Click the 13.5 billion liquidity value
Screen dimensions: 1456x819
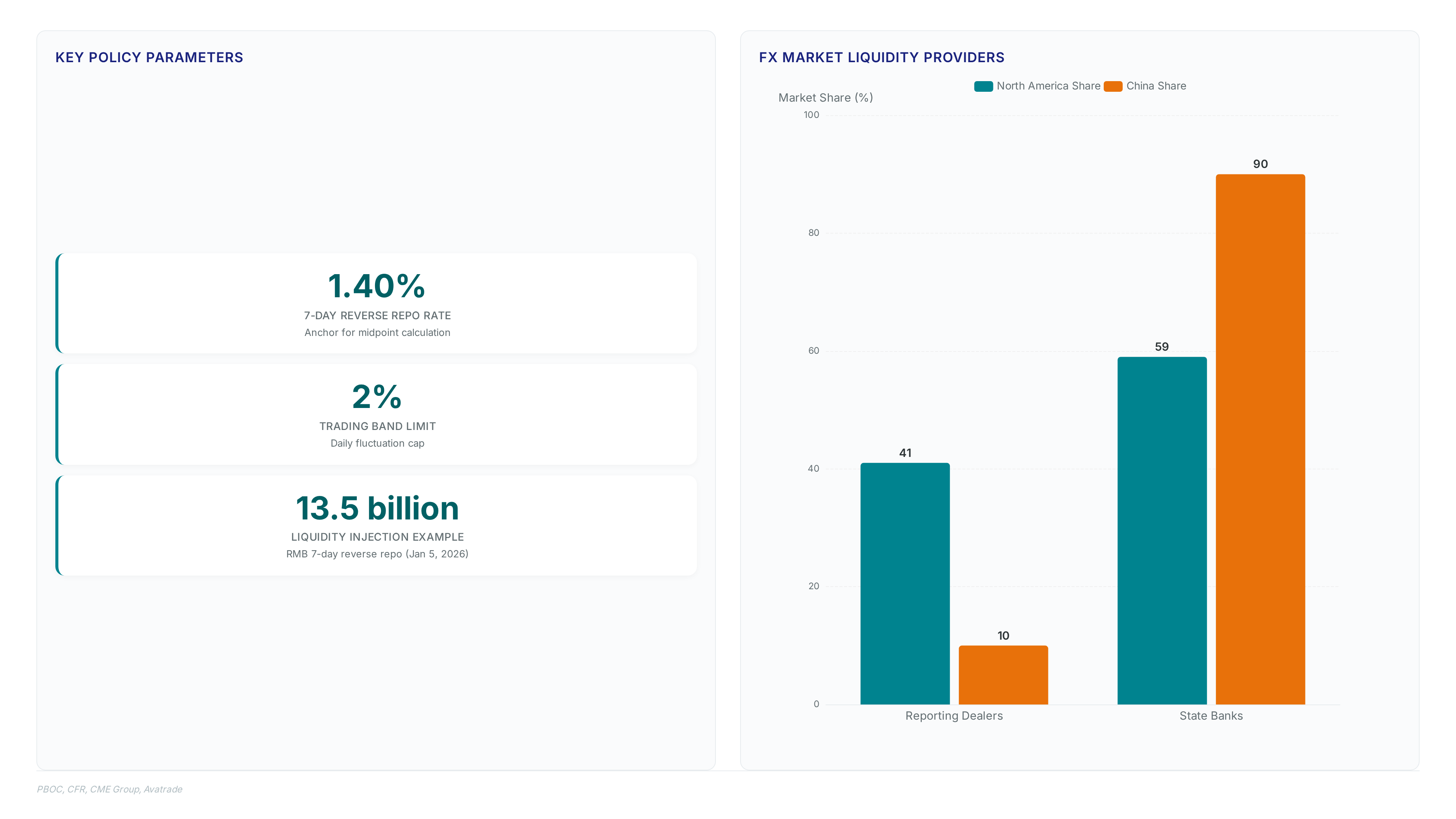coord(377,508)
